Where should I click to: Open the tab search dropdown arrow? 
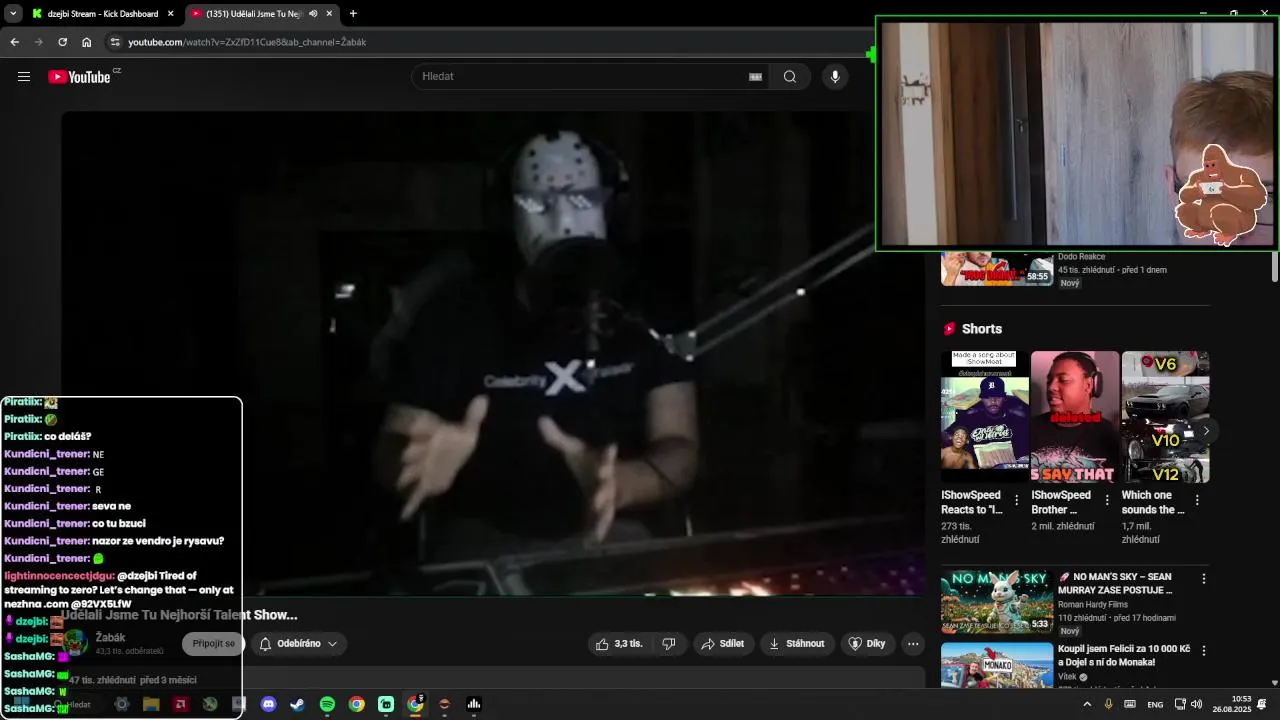click(x=13, y=14)
